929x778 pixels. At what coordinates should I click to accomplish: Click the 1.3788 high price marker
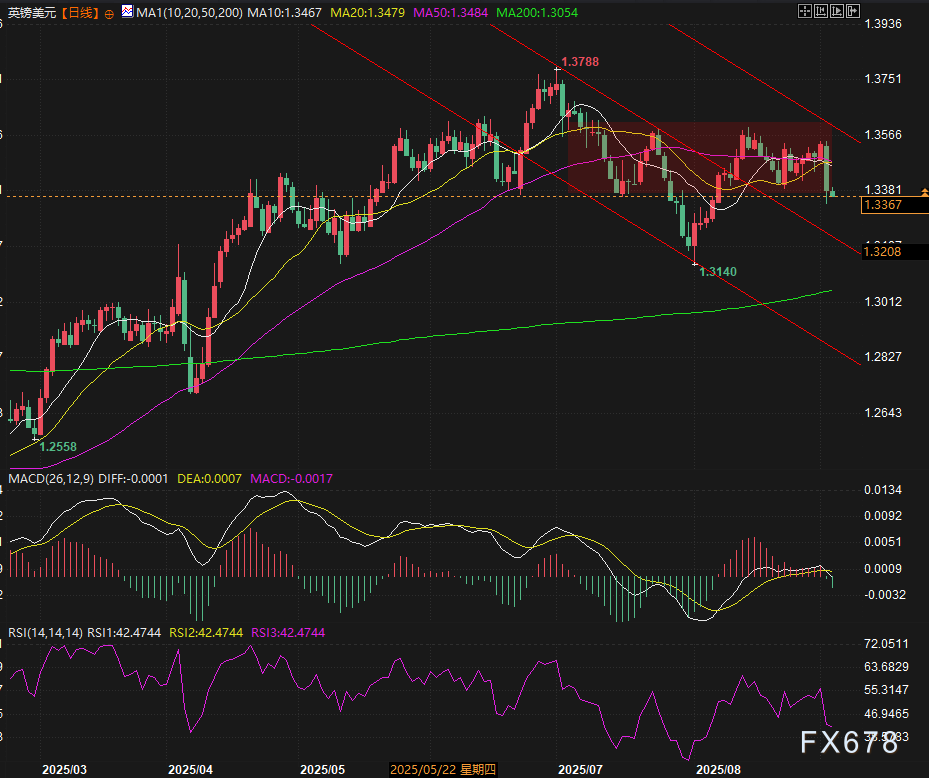(580, 62)
